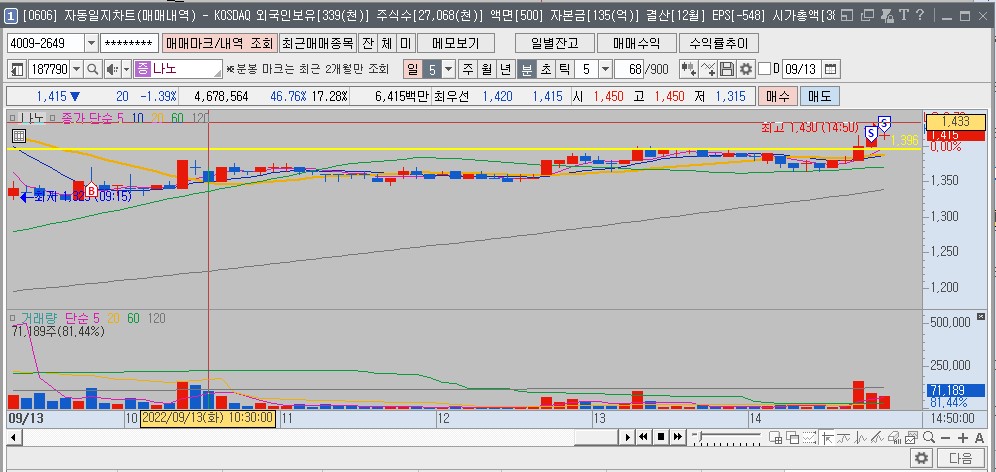
Task: Select the 초 second period toggle
Action: (545, 69)
